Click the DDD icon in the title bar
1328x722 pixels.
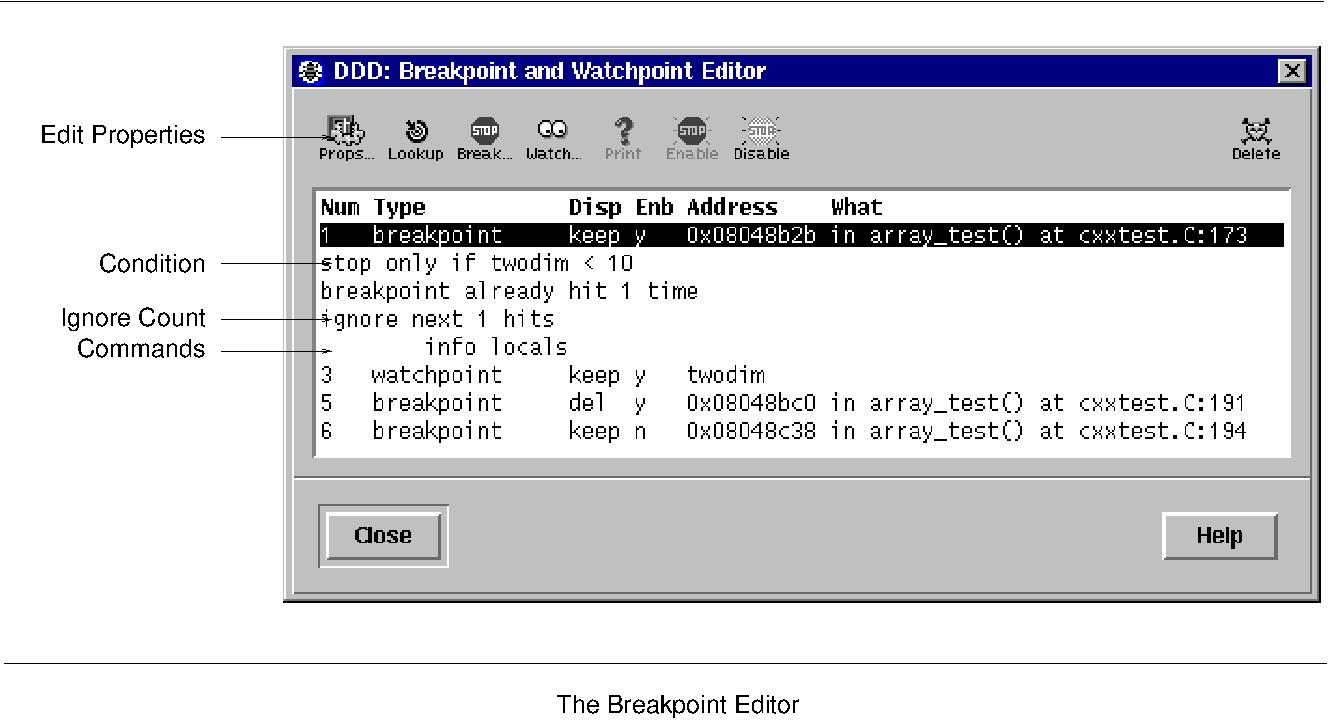pyautogui.click(x=311, y=70)
